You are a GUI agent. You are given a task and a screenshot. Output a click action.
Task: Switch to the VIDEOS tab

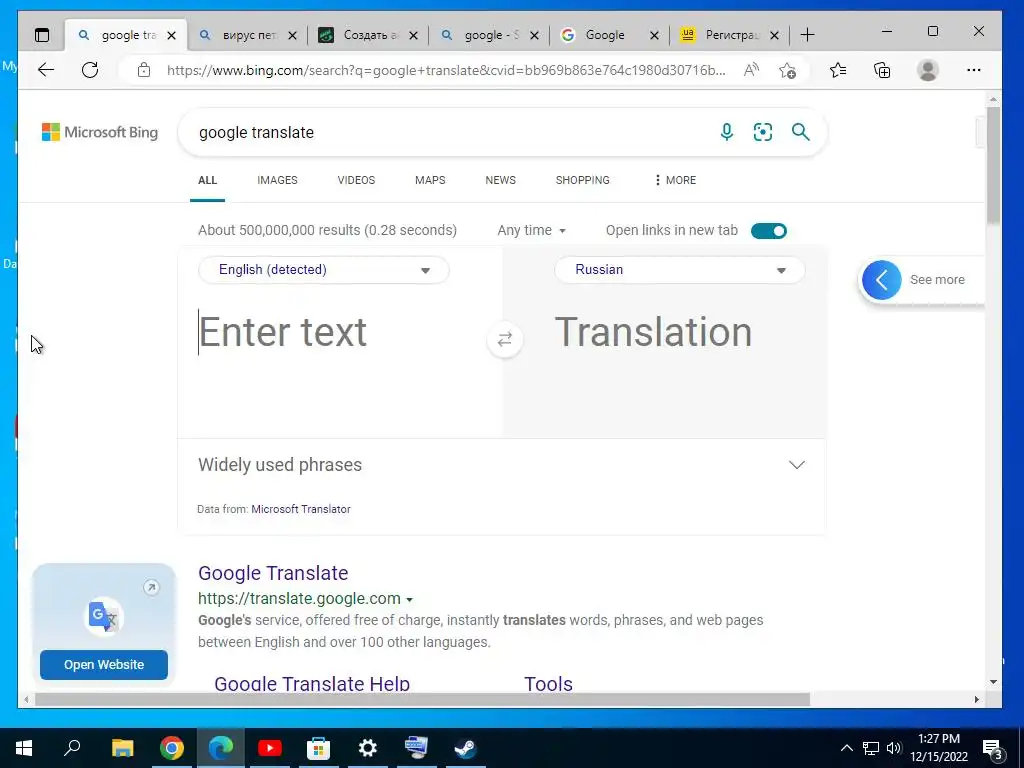[356, 180]
